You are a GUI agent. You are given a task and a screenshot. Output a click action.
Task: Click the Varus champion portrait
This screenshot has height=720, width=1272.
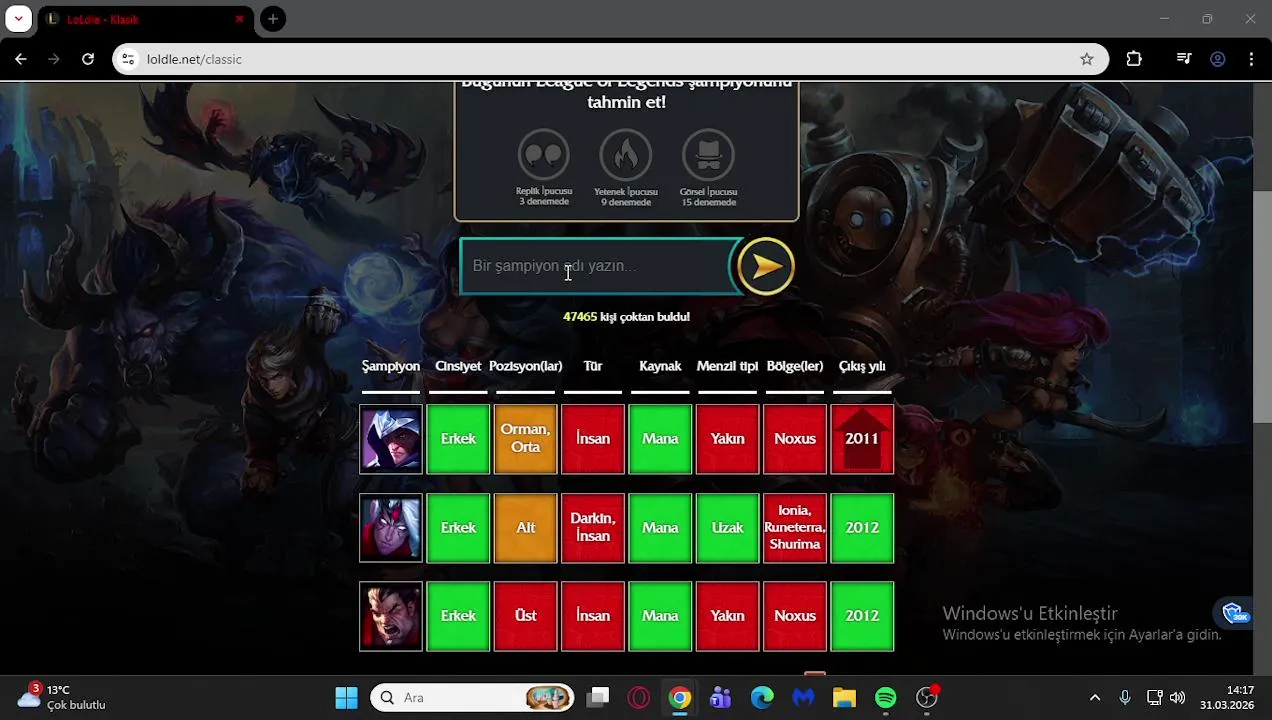(391, 528)
